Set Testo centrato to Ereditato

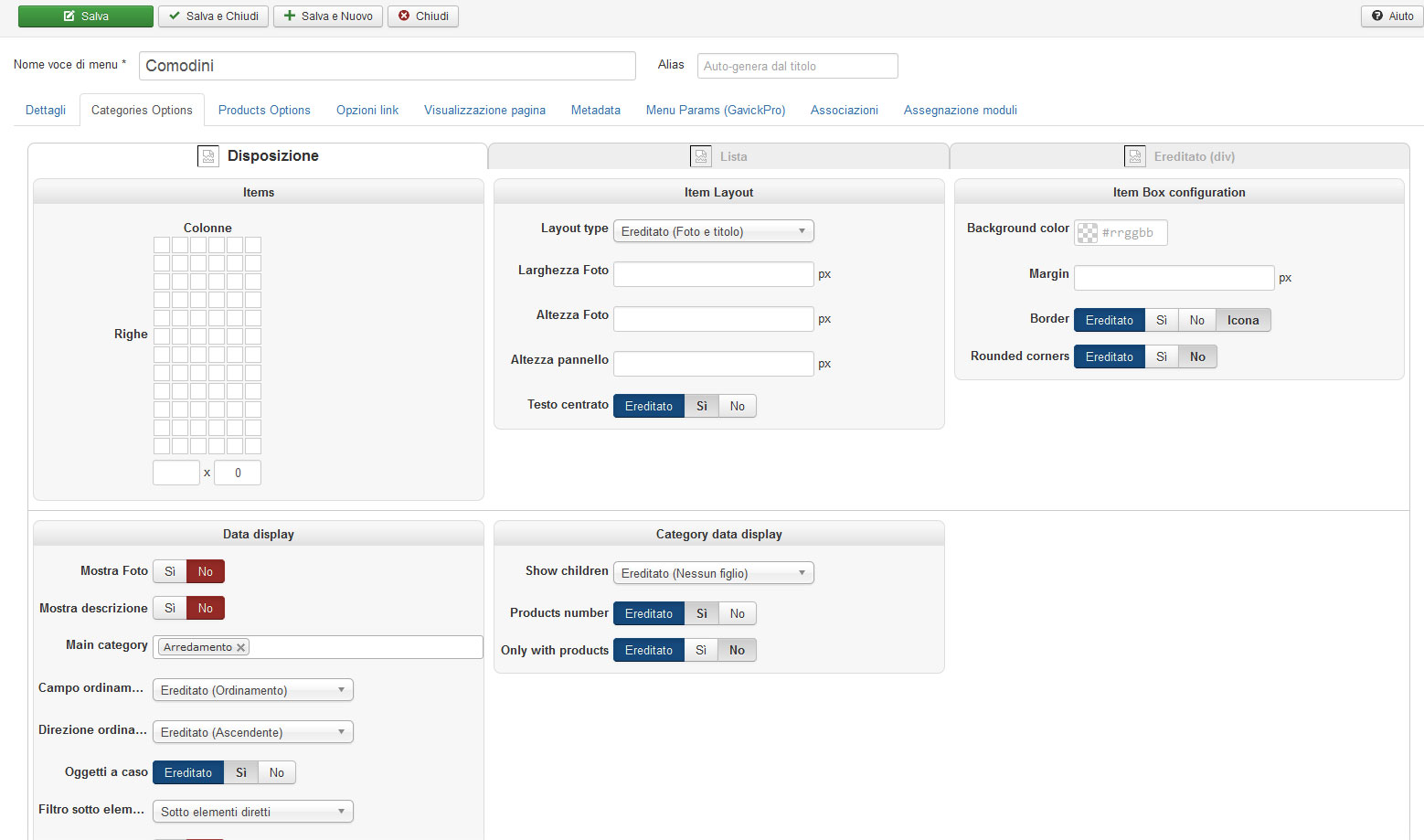click(x=649, y=406)
